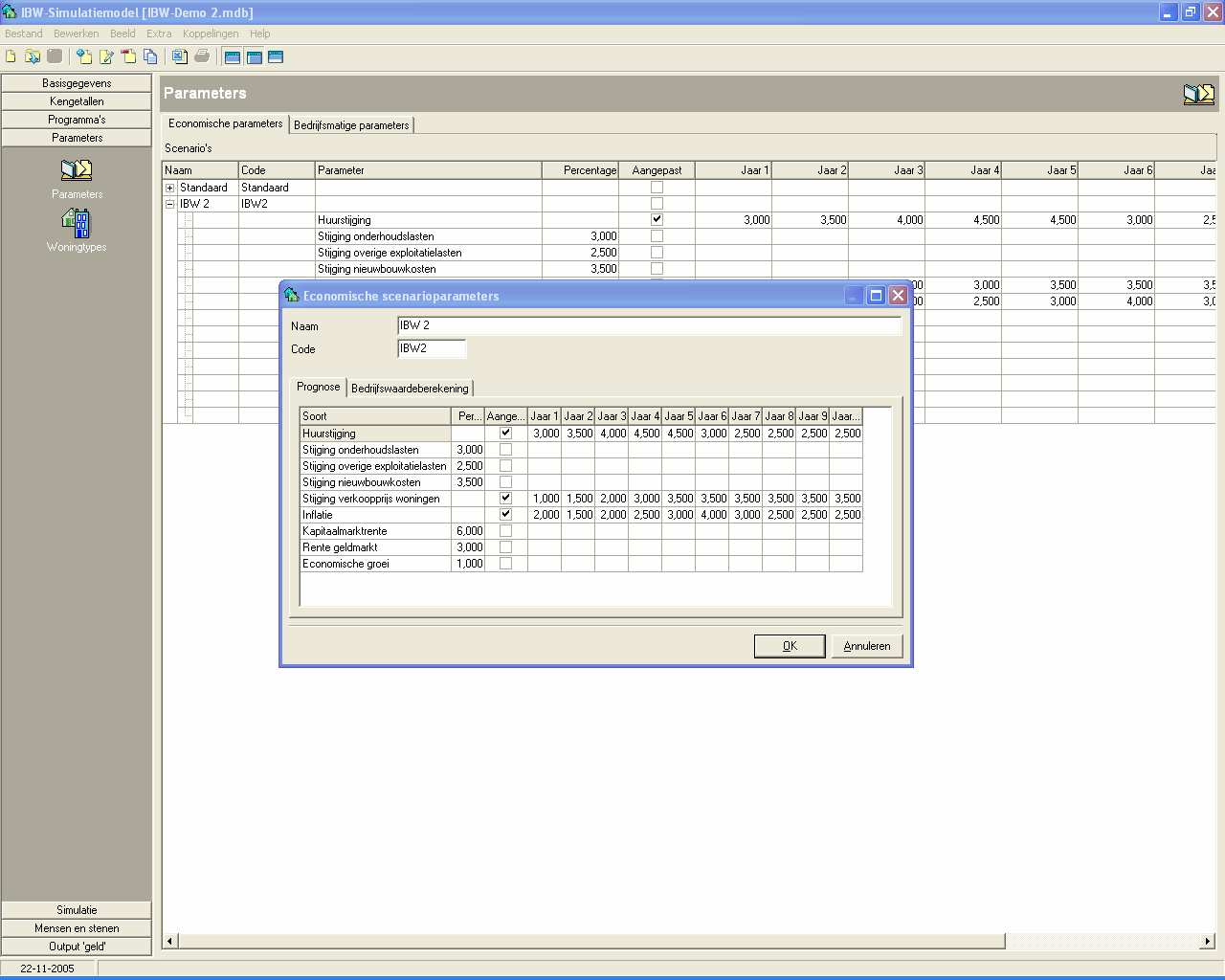
Task: Open the Basisgegevens sidebar section
Action: tap(77, 83)
